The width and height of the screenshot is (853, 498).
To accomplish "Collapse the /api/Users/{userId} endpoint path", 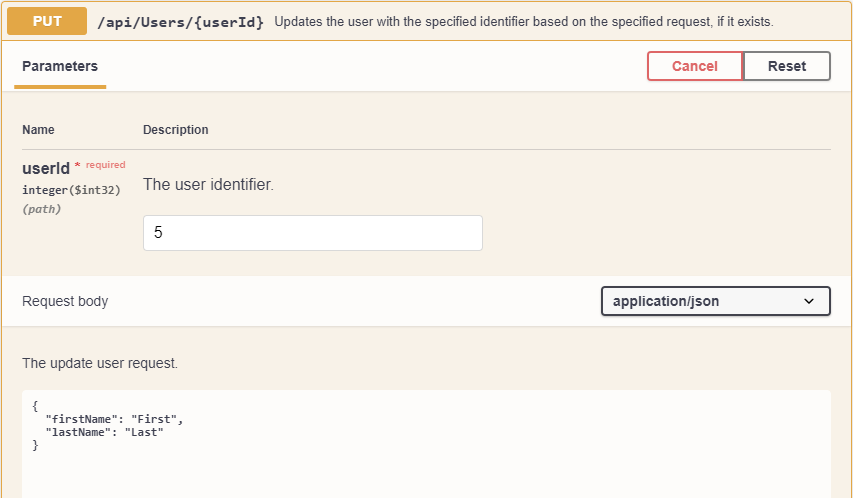I will 180,21.
